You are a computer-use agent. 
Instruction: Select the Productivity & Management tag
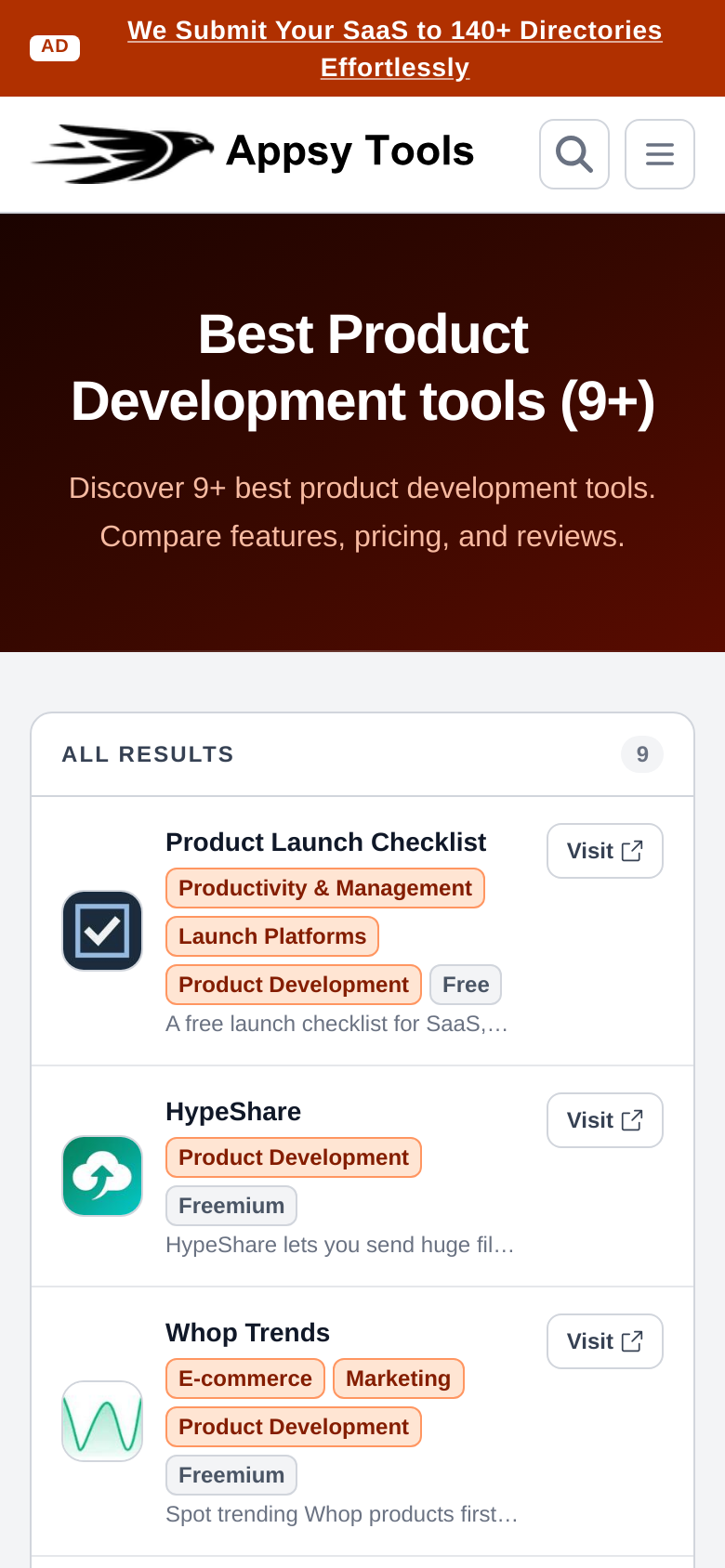coord(325,888)
